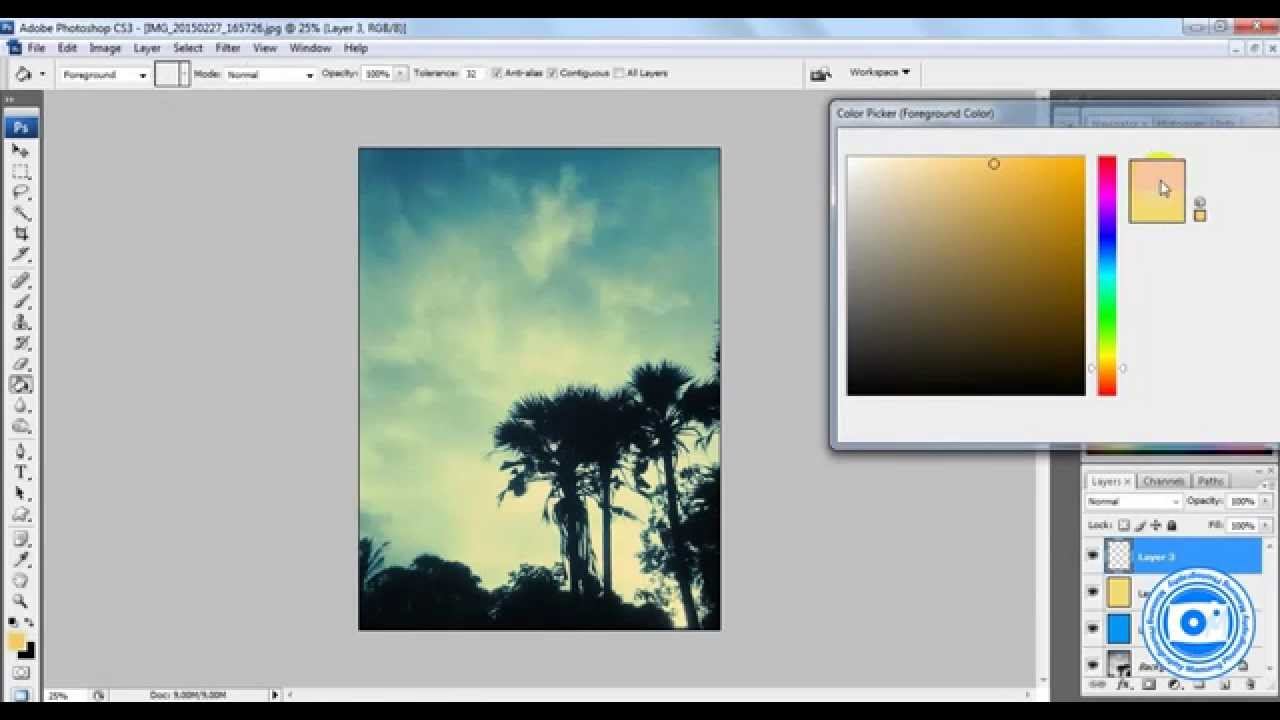This screenshot has width=1280, height=720.
Task: Toggle Lock all padlock in Layers panel
Action: click(x=1172, y=525)
